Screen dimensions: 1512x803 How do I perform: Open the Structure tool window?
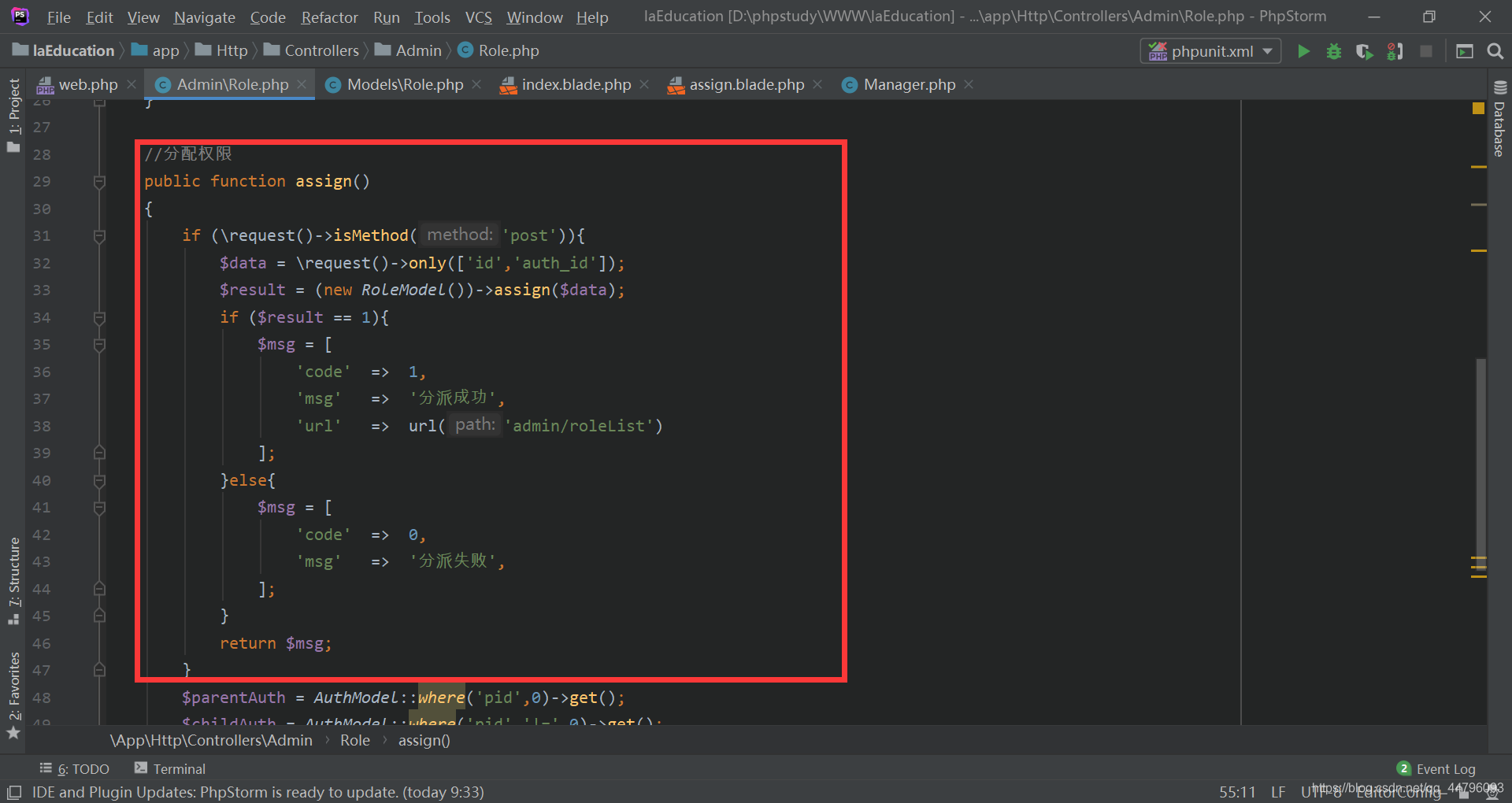coord(14,581)
